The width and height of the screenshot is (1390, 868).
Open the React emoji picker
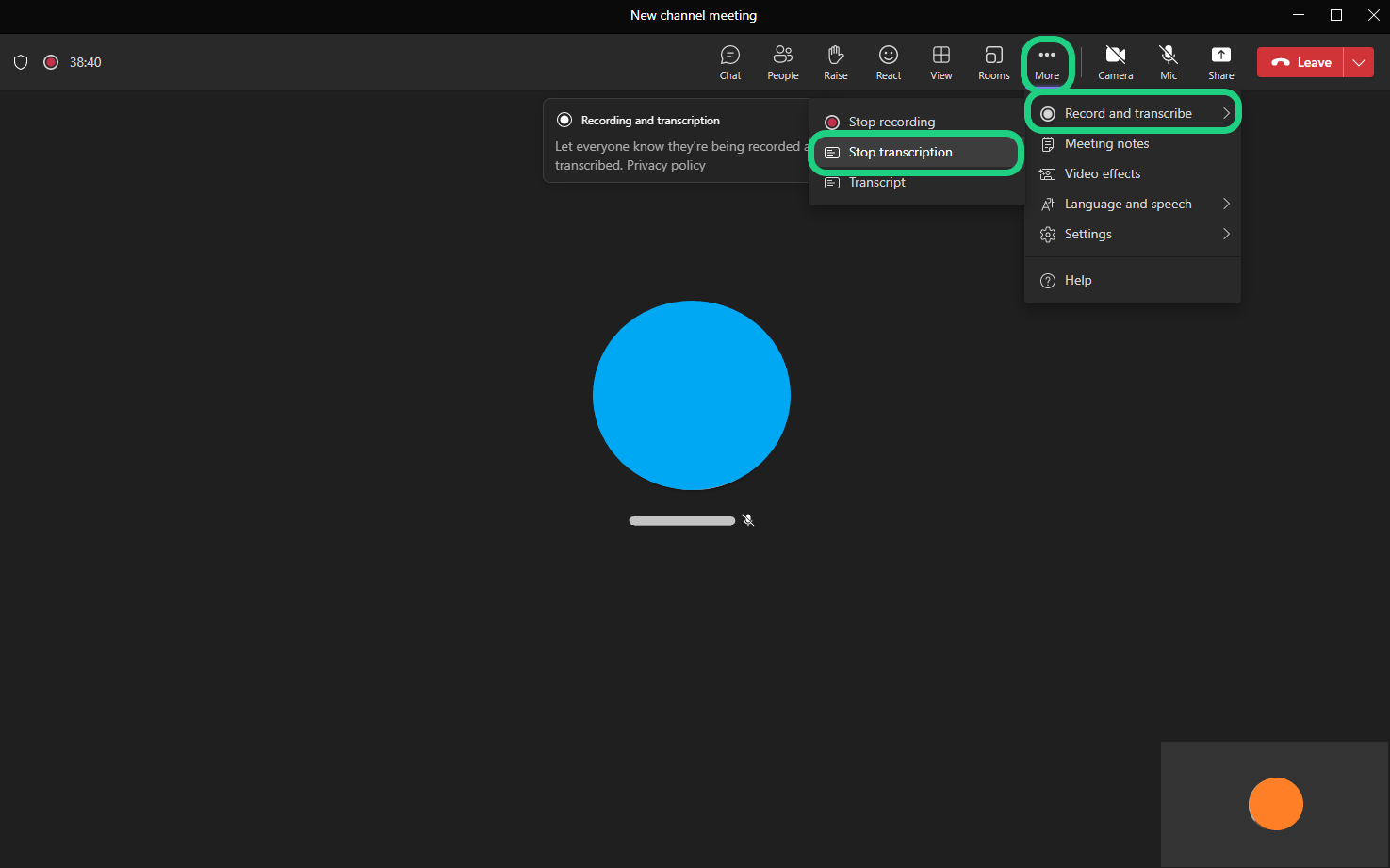click(x=888, y=62)
